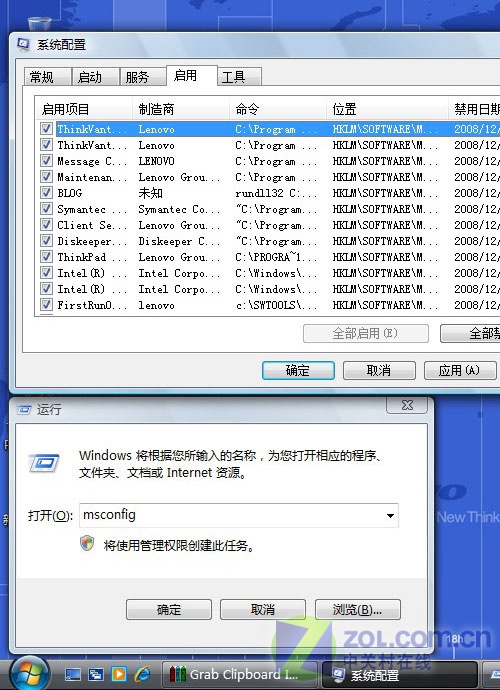Click uppercase LENOVO manufacturer cell
Viewport: 500px width, 690px height.
tap(156, 161)
